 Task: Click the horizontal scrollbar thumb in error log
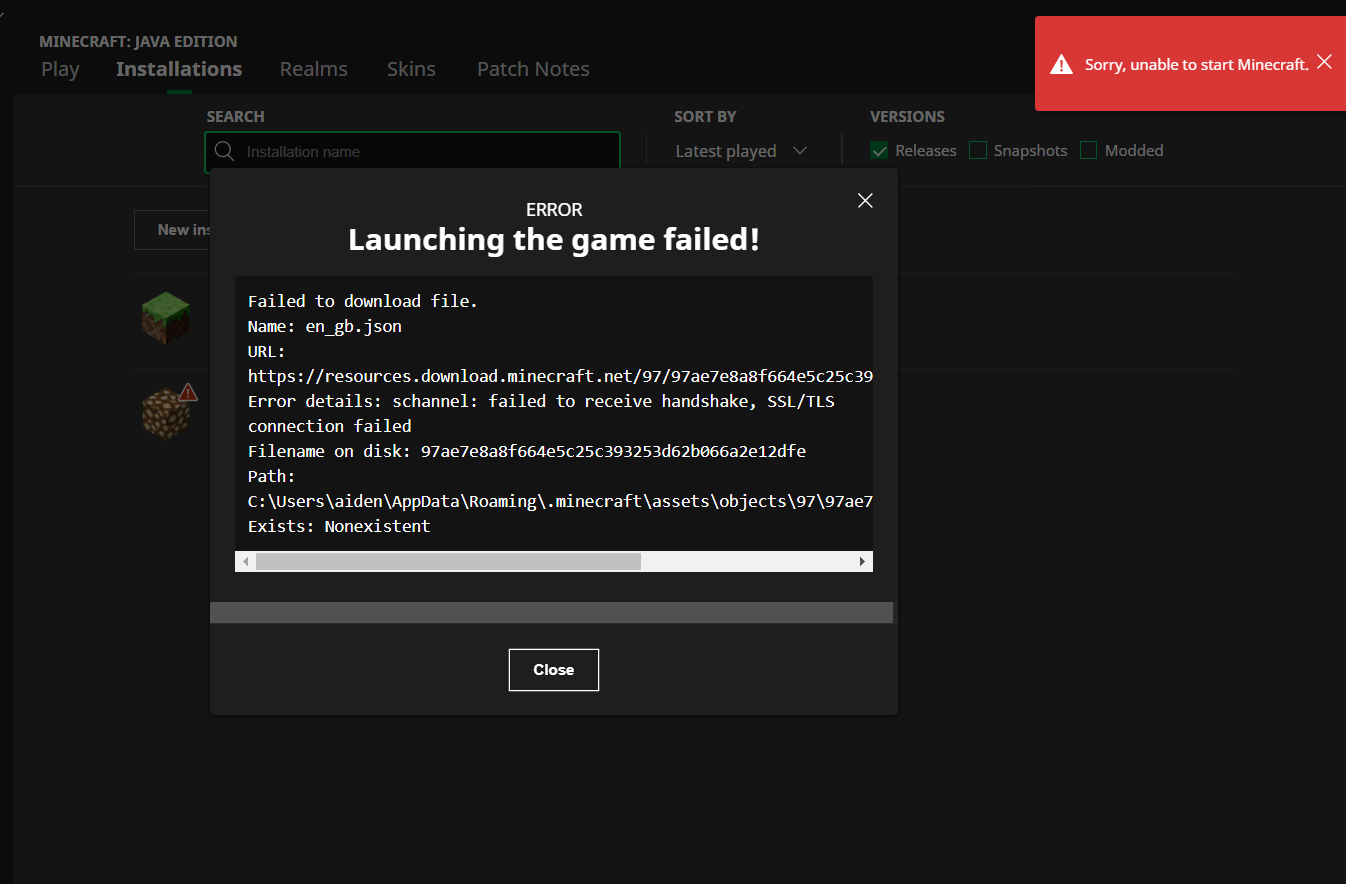tap(448, 562)
